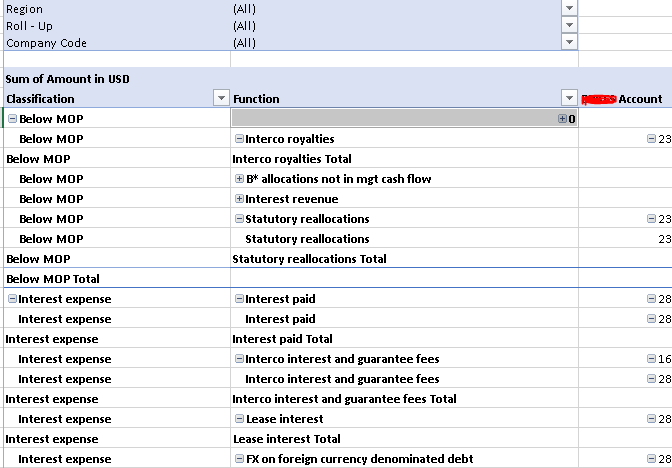The width and height of the screenshot is (672, 468).
Task: Collapse the Interest expense classification group
Action: (12, 299)
